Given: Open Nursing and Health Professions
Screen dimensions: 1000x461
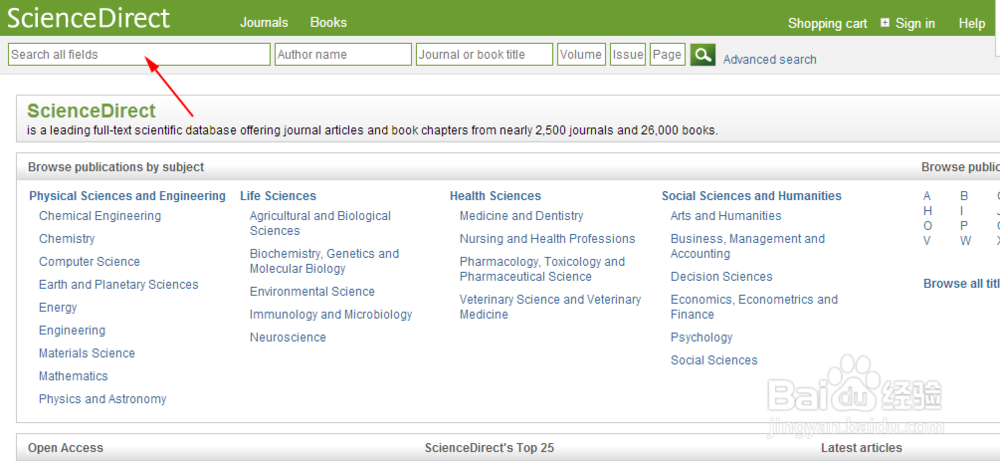Looking at the screenshot, I should pyautogui.click(x=548, y=238).
